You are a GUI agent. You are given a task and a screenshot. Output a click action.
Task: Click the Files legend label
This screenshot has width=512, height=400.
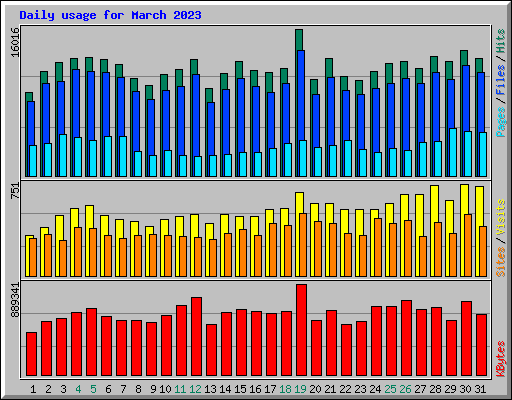pos(501,80)
